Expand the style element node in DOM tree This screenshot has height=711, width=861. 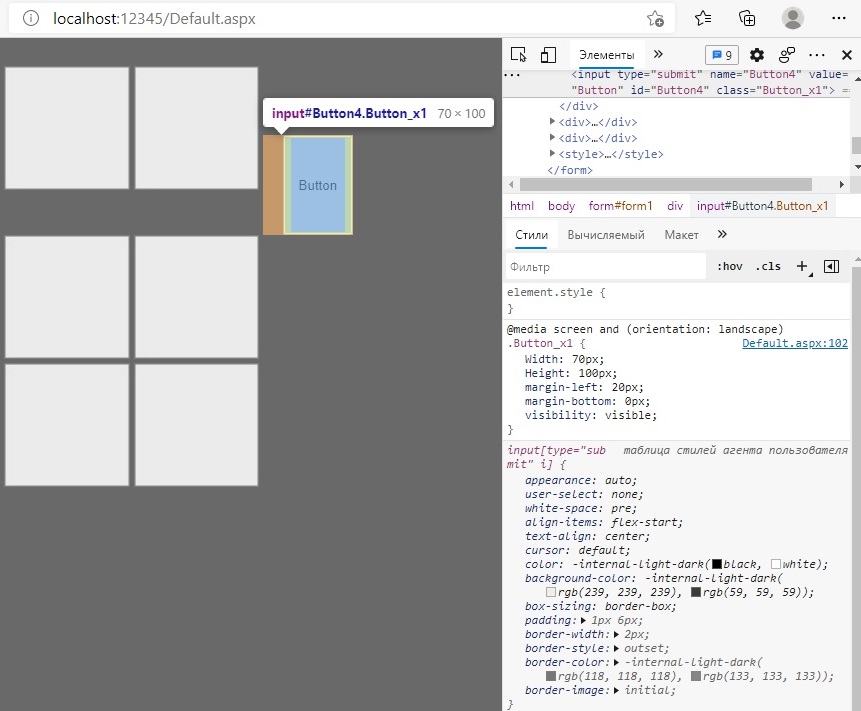(553, 154)
